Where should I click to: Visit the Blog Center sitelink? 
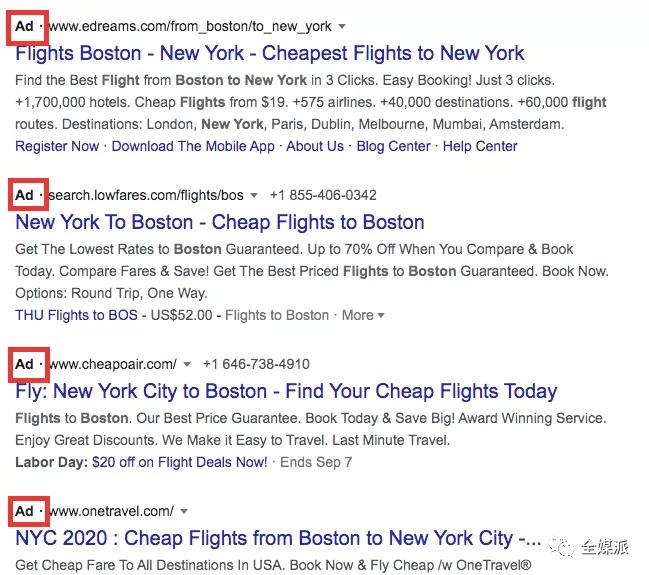coord(394,146)
